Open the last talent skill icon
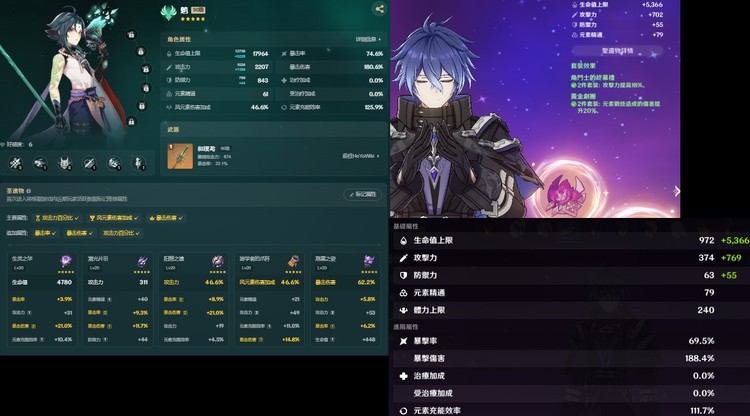Image resolution: width=750 pixels, height=416 pixels. (138, 164)
